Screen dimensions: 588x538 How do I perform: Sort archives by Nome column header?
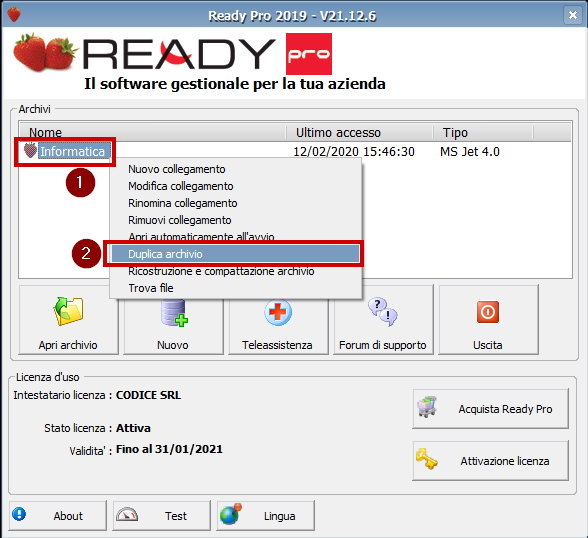[x=153, y=133]
